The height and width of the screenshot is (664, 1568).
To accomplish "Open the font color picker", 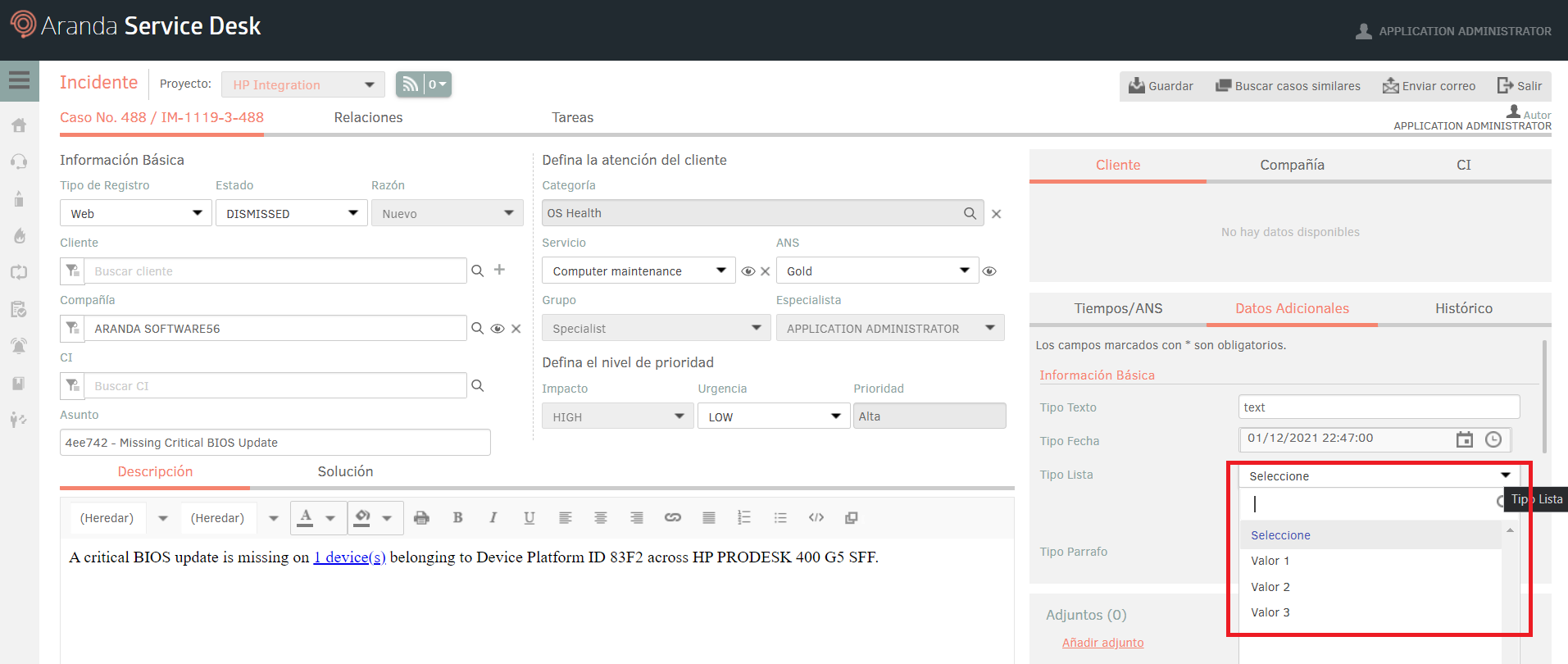I will [306, 518].
